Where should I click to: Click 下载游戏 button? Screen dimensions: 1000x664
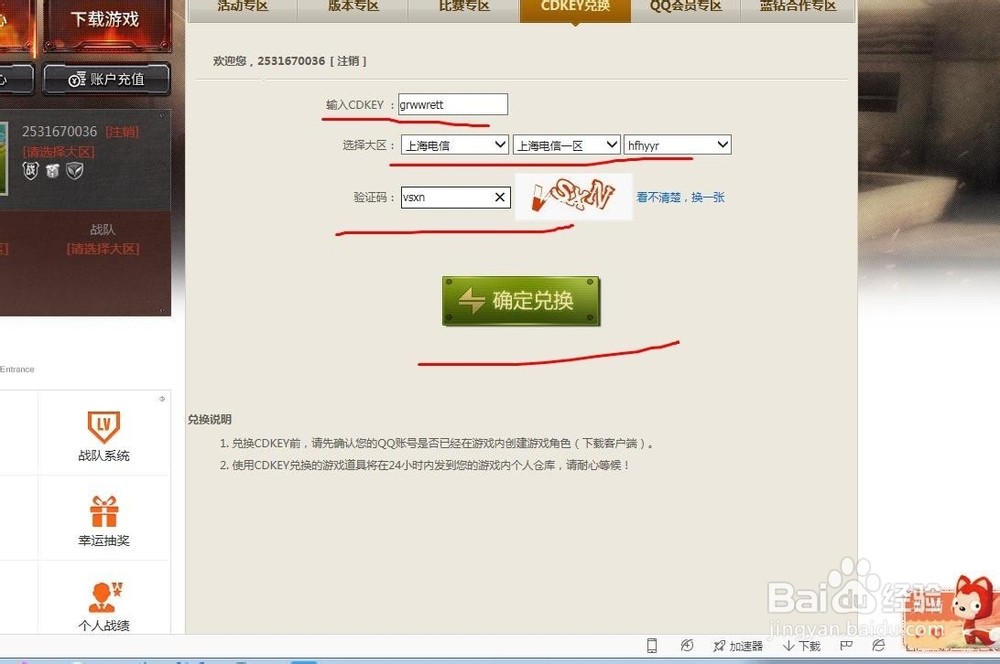coord(107,24)
